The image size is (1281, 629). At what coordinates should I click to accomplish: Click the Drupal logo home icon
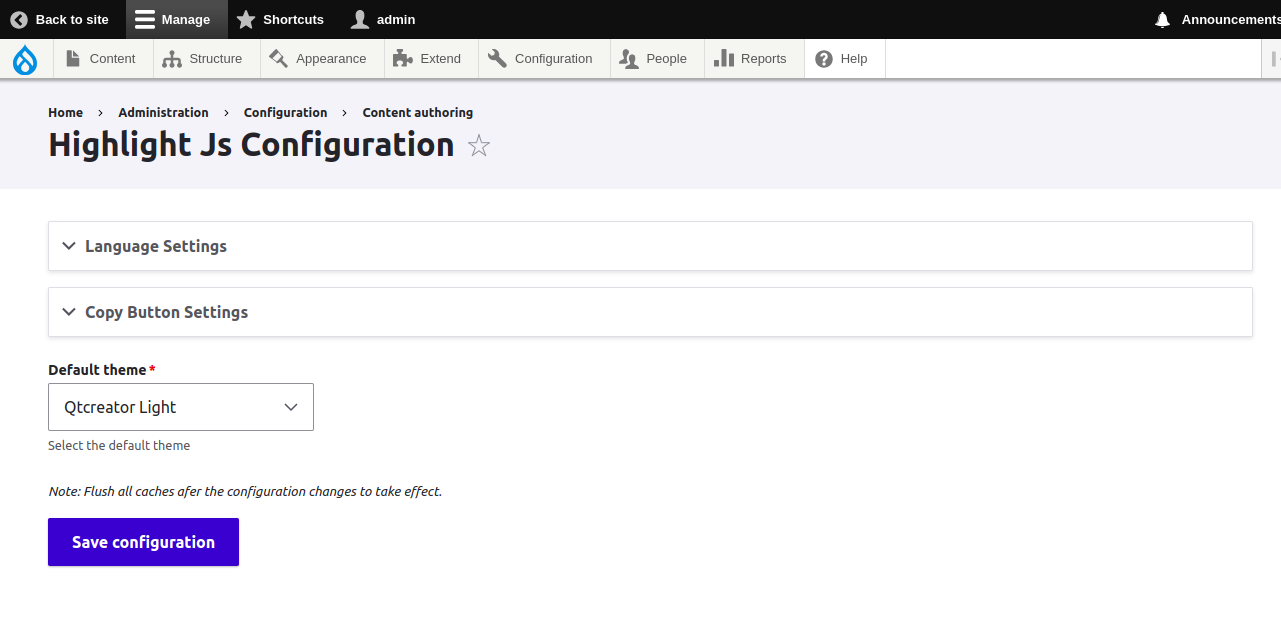pyautogui.click(x=25, y=60)
